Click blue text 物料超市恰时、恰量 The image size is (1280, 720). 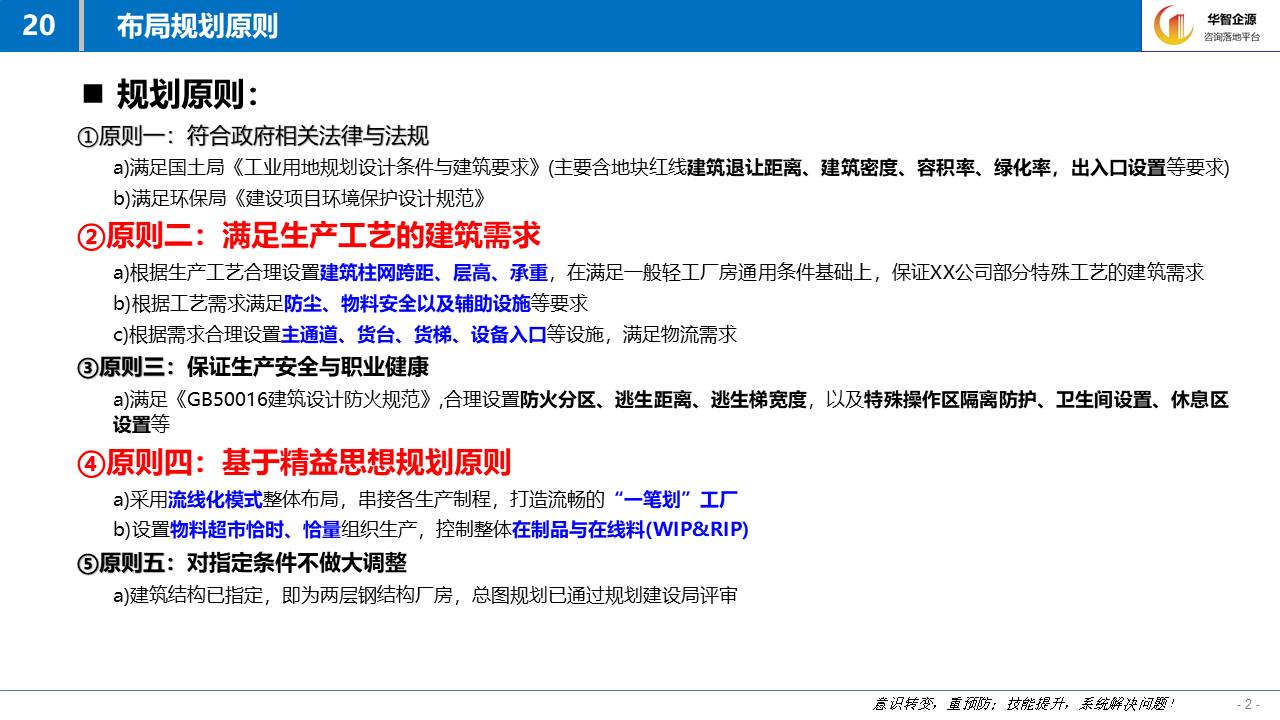256,529
